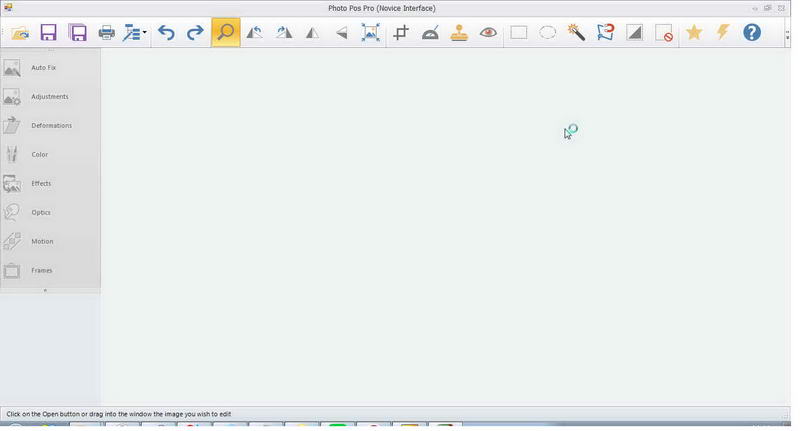Expand the toolbar overflow arrow at right
Image resolution: width=800 pixels, height=431 pixels.
[787, 35]
